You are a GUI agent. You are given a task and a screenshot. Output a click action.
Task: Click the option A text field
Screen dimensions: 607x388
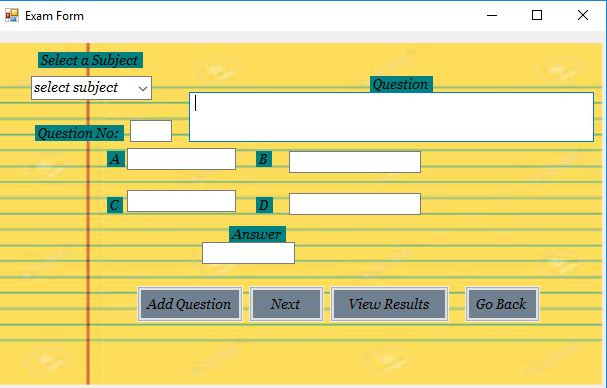click(x=182, y=159)
